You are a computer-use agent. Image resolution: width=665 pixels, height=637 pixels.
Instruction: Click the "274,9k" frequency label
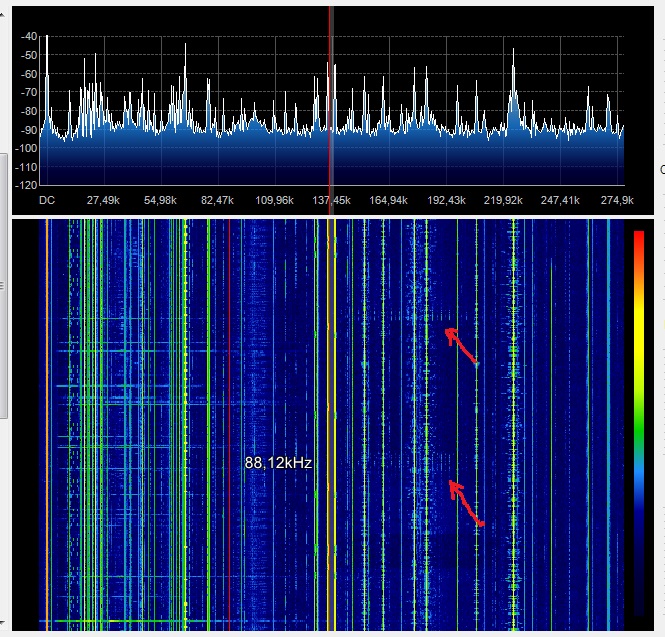[617, 200]
